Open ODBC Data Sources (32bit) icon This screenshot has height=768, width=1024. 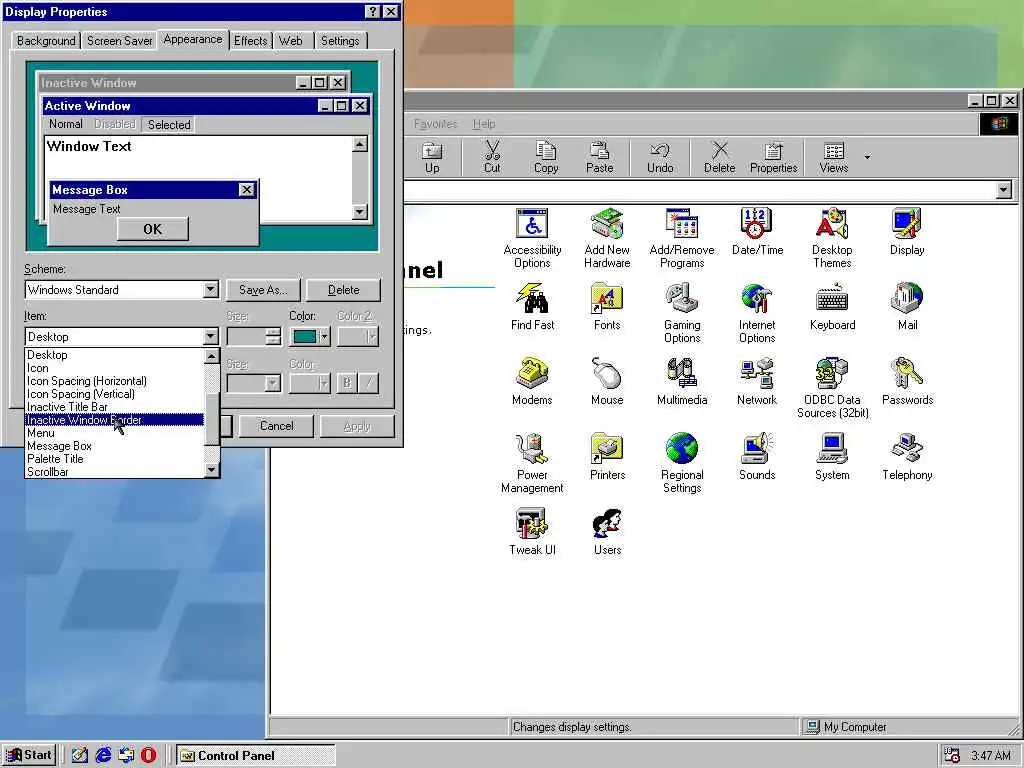click(832, 389)
